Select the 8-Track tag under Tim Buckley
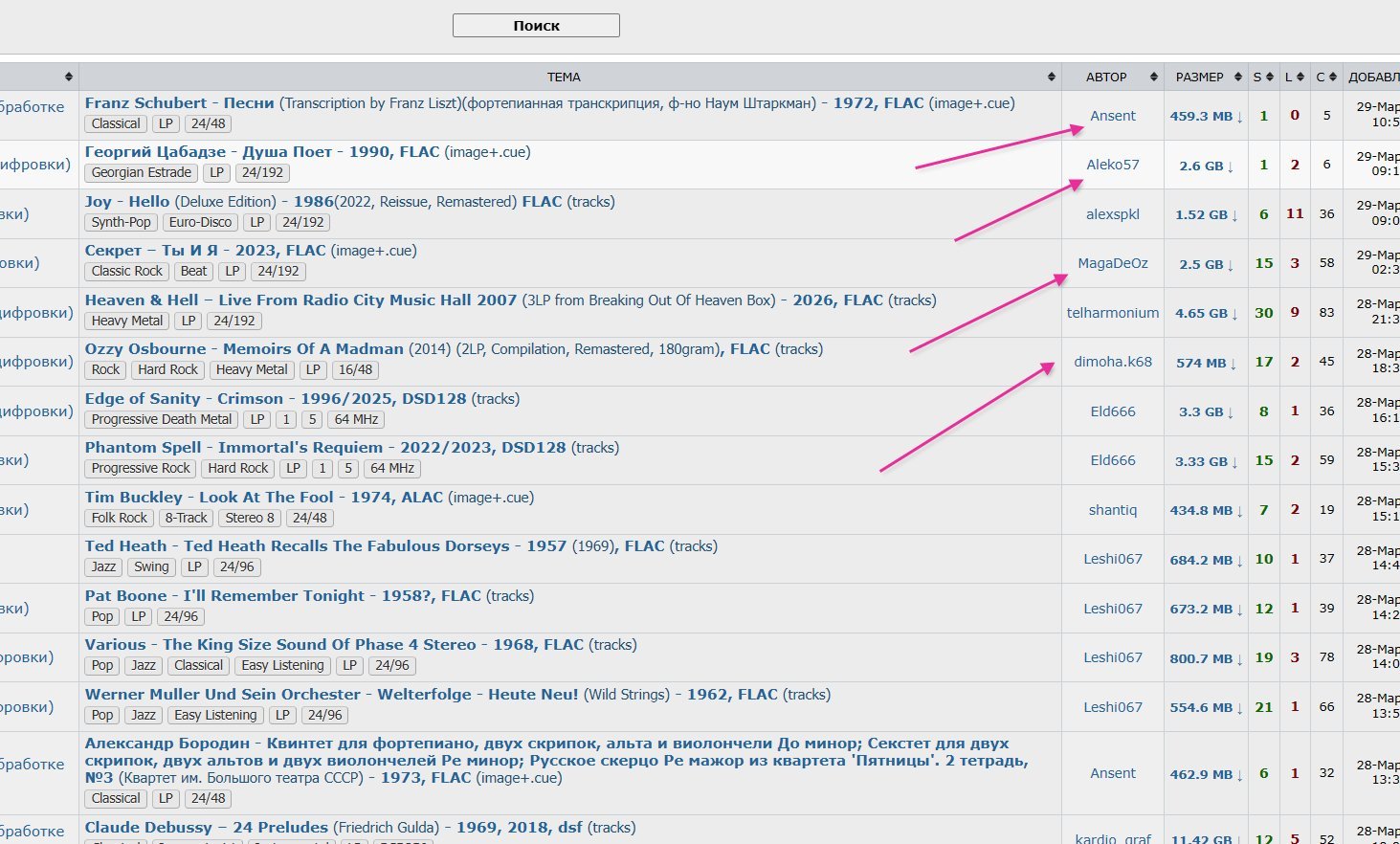Image resolution: width=1400 pixels, height=844 pixels. pos(186,518)
